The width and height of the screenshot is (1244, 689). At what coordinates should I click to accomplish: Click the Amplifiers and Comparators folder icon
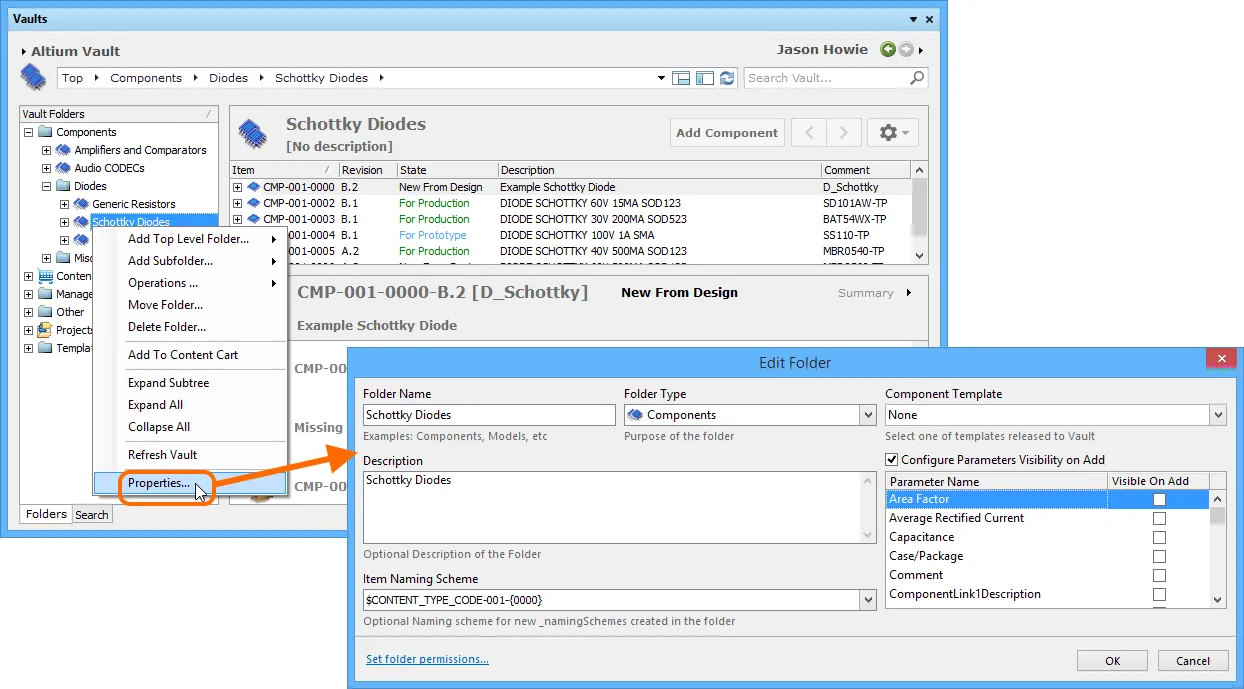pos(63,150)
